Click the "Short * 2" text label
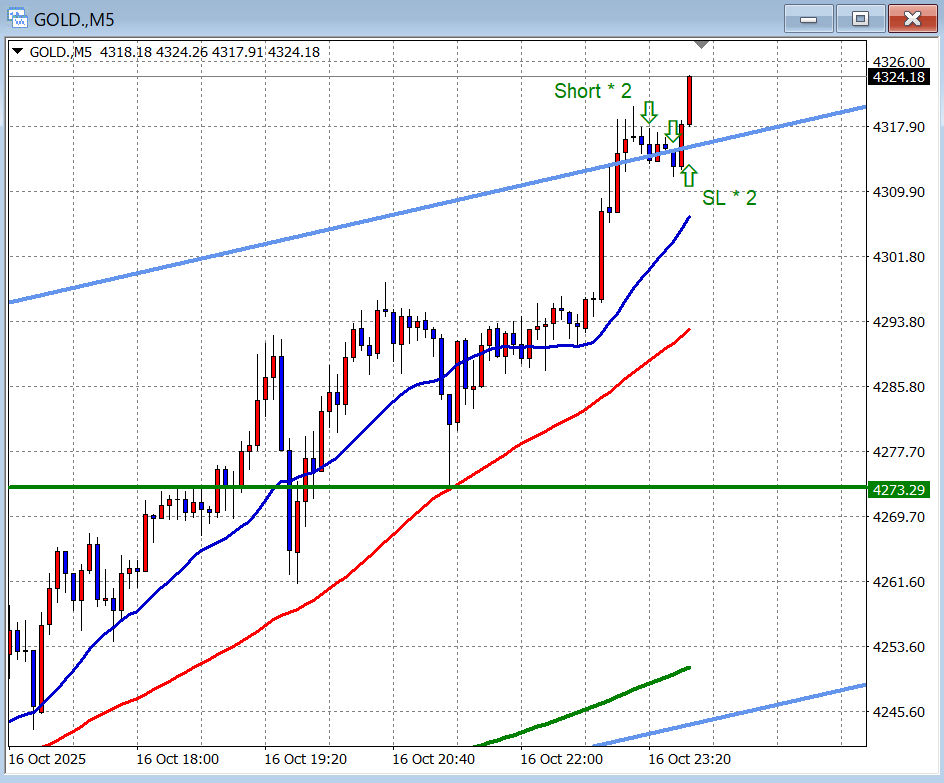Viewport: 944px width, 783px height. coord(593,91)
